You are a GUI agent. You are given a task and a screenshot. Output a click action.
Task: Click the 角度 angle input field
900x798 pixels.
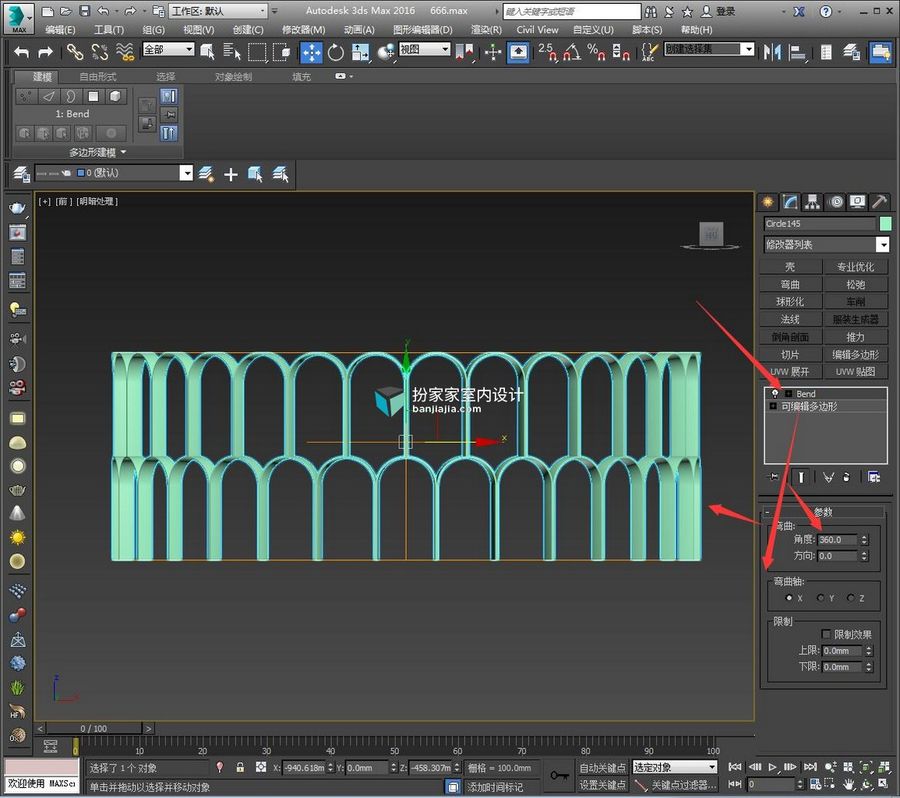(837, 540)
